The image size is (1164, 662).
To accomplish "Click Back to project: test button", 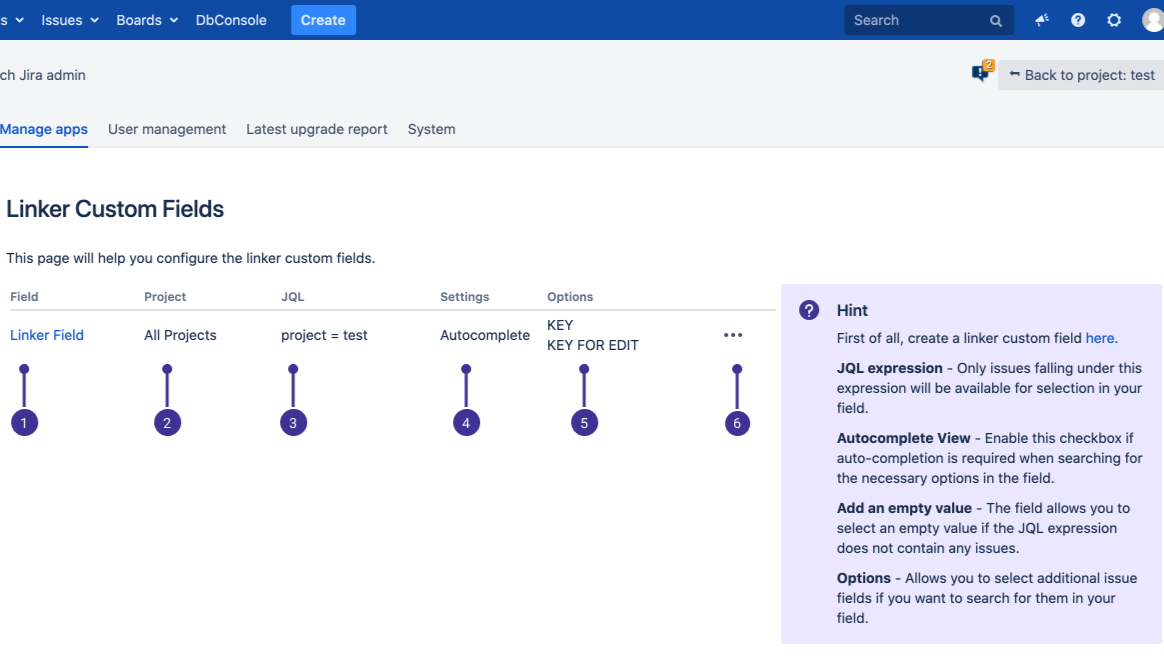I will [1081, 75].
